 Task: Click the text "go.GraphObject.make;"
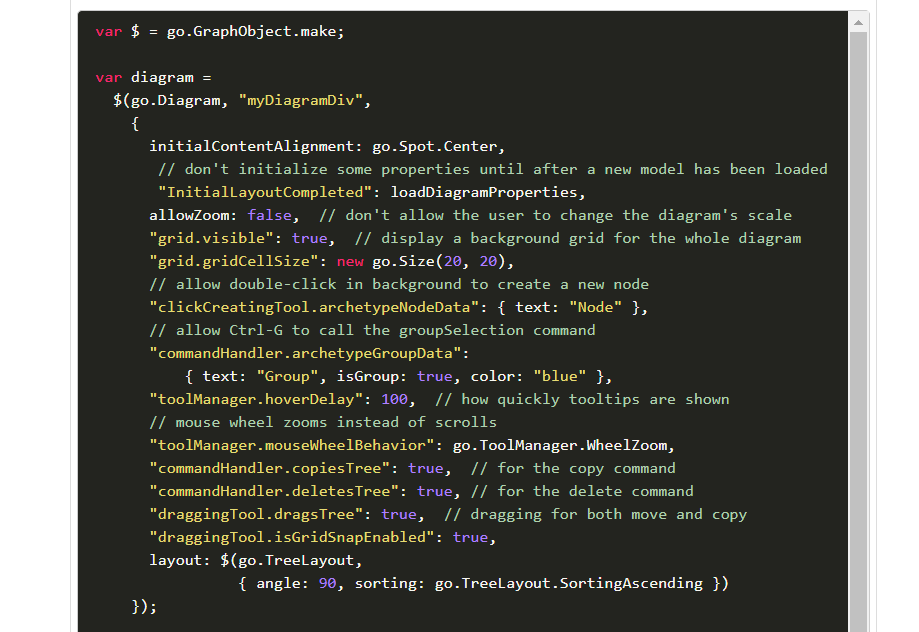coord(256,32)
